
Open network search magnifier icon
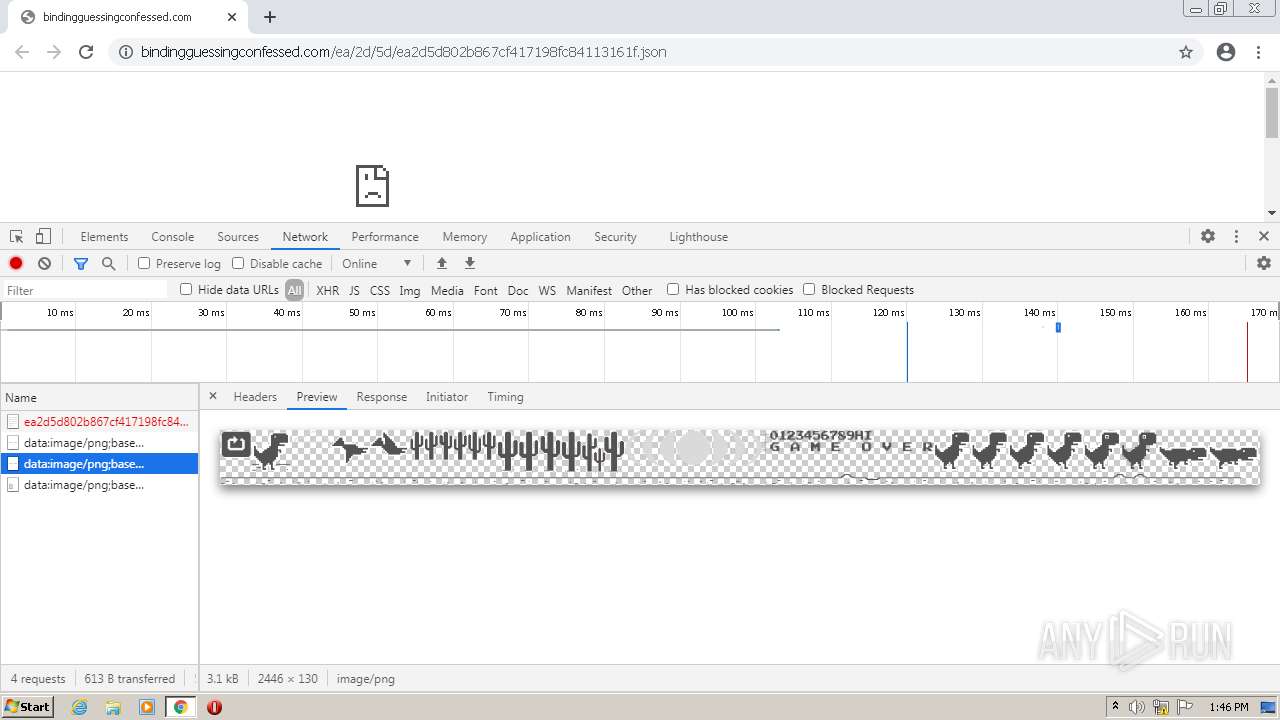[x=108, y=263]
